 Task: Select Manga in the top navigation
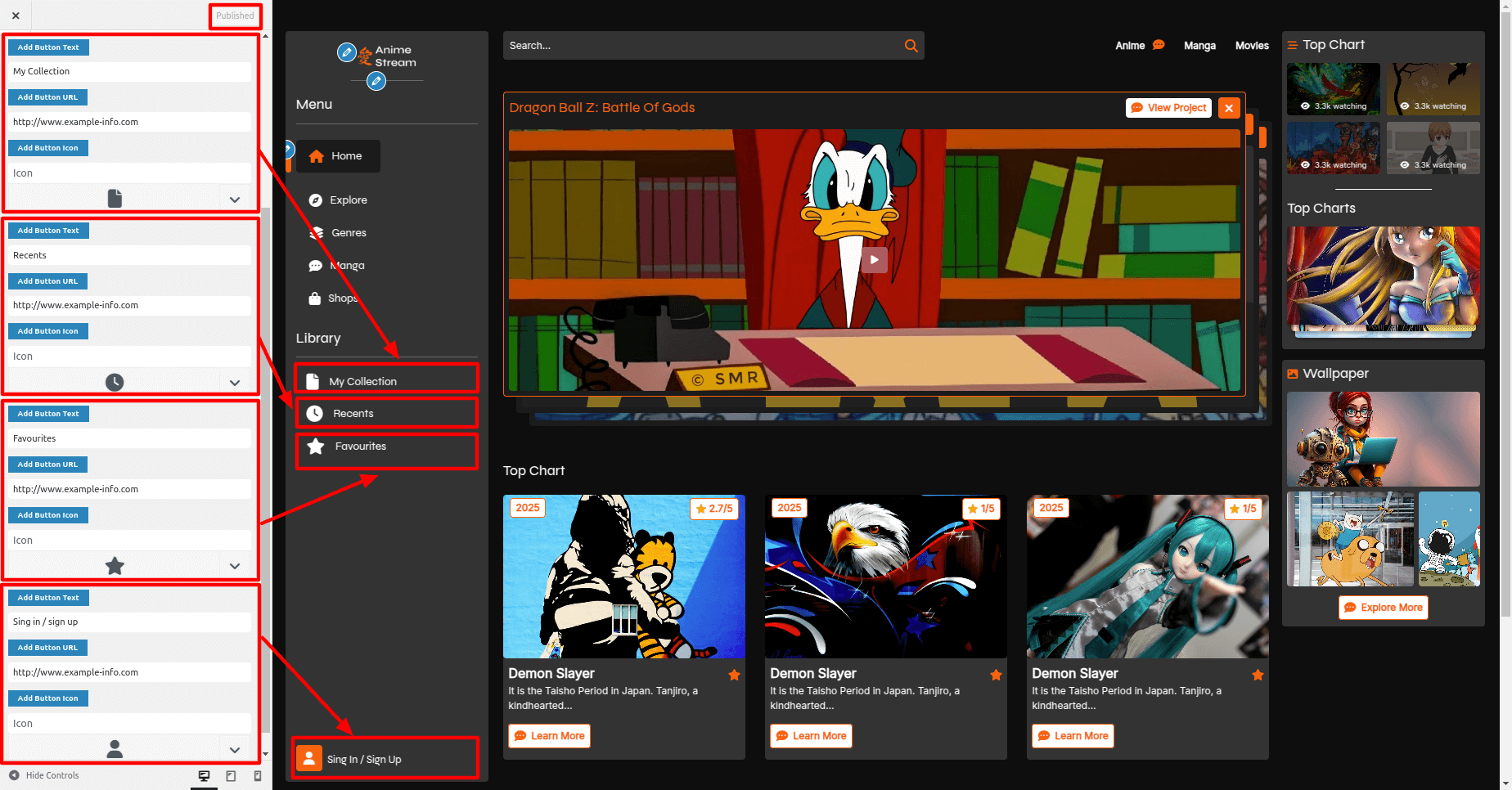1199,46
